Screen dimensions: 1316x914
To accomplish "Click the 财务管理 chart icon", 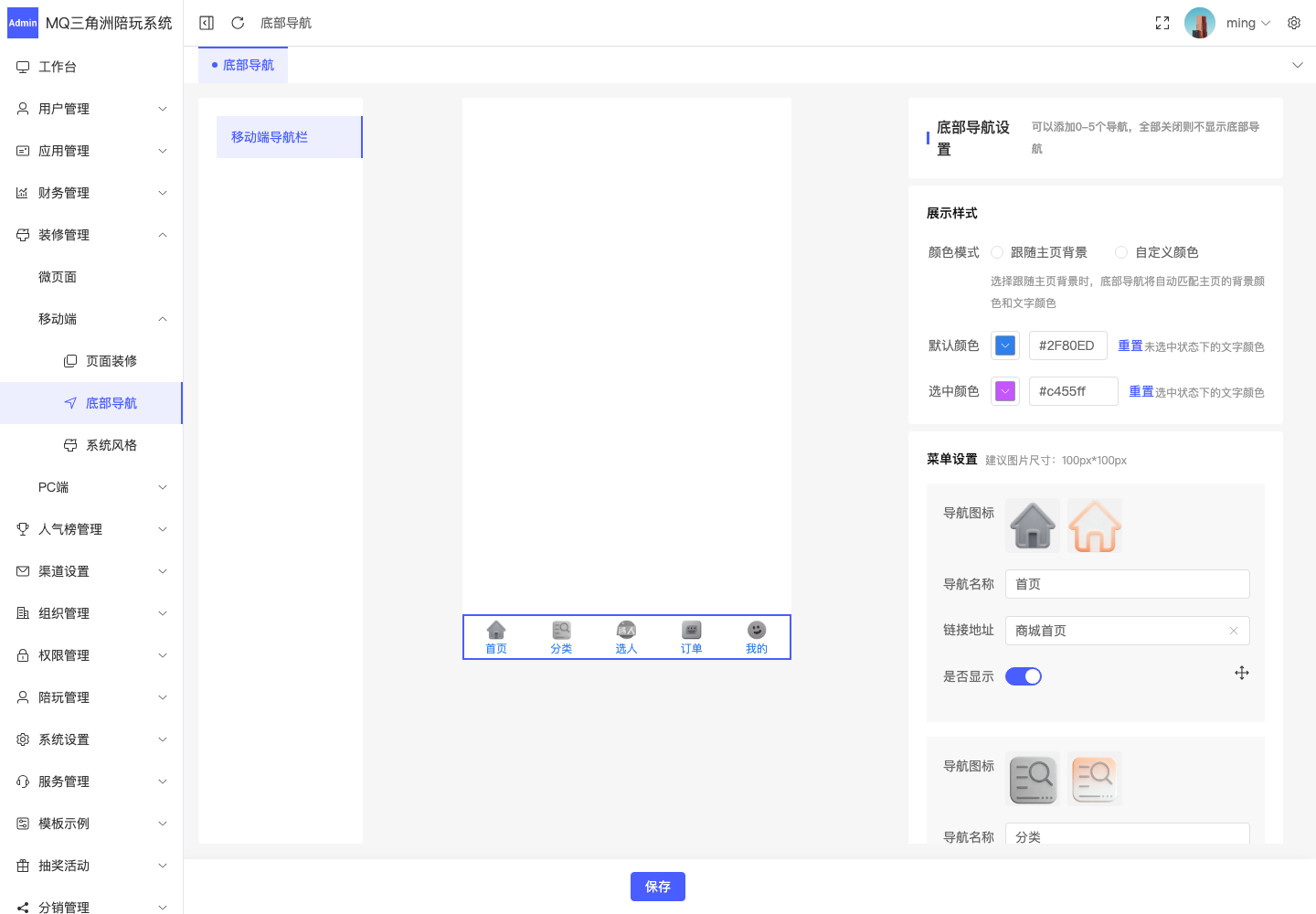I will click(23, 193).
